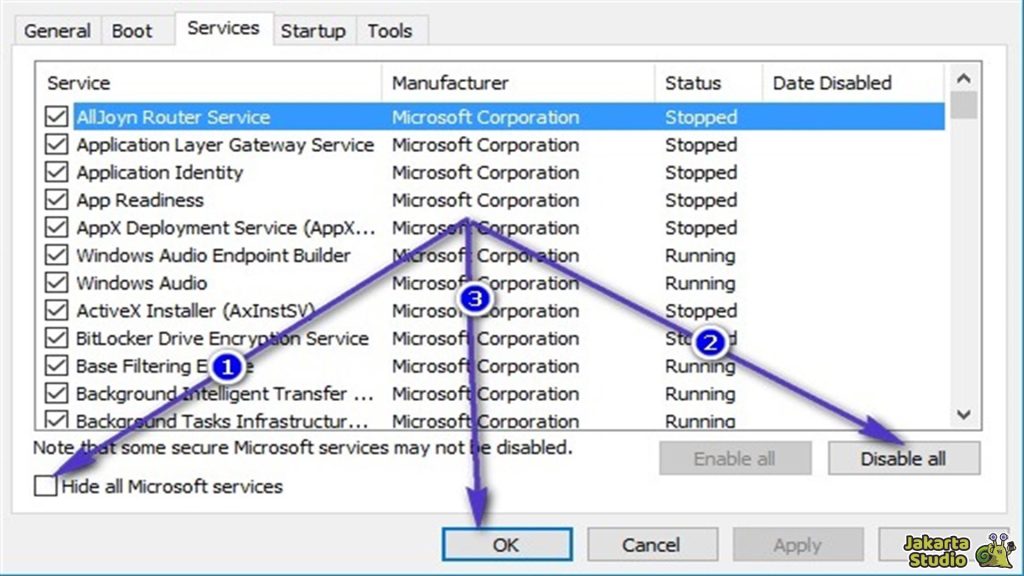This screenshot has height=576, width=1024.
Task: Open the General tab
Action: [57, 31]
